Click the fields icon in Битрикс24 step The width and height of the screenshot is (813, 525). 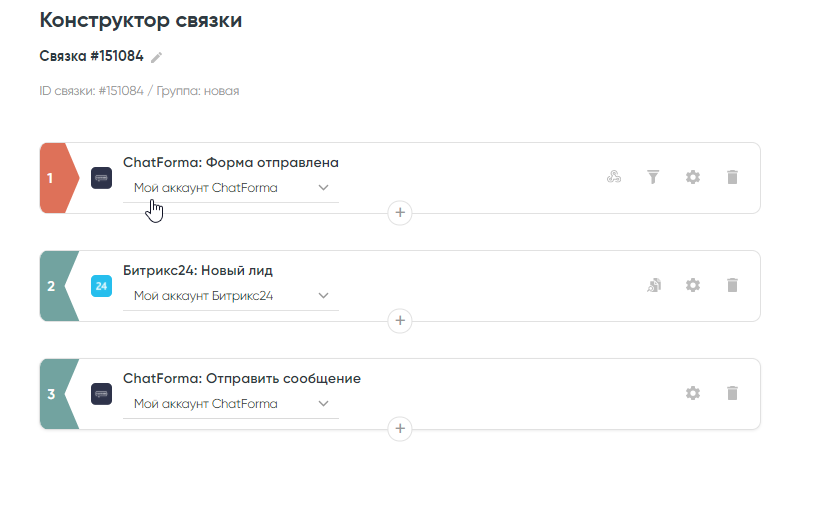pos(653,285)
